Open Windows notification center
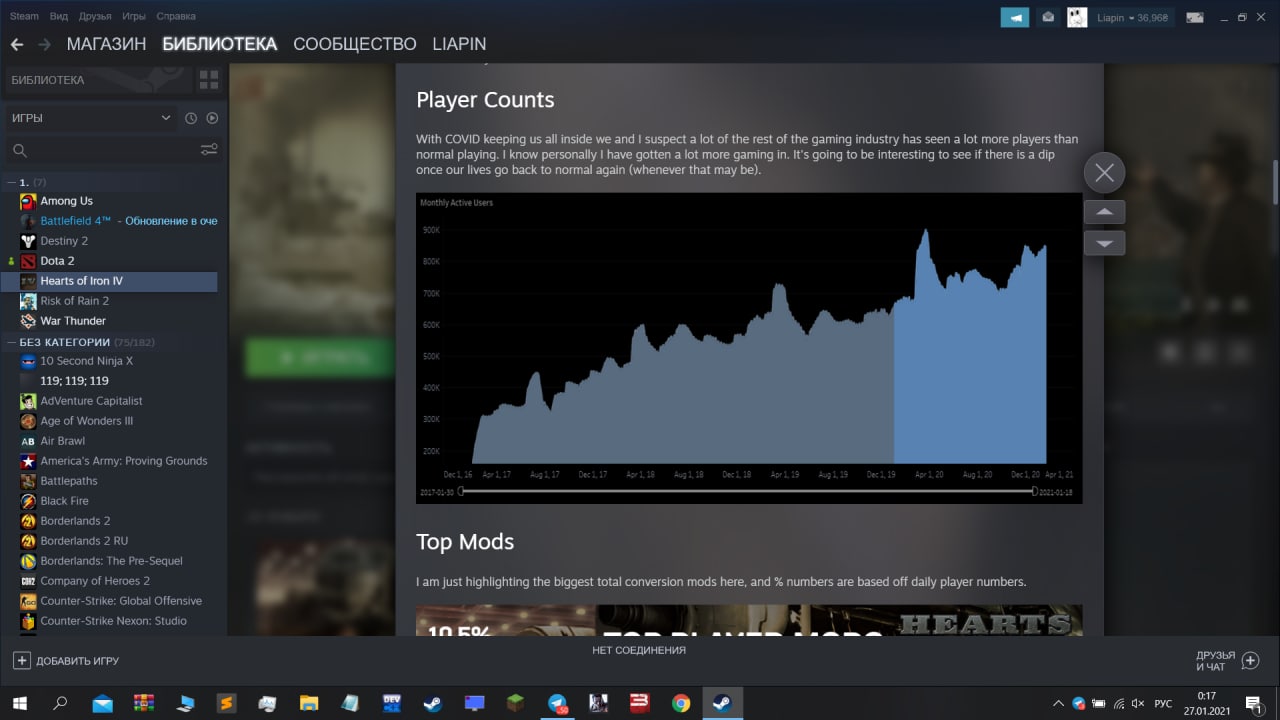The width and height of the screenshot is (1280, 720). pyautogui.click(x=1253, y=704)
